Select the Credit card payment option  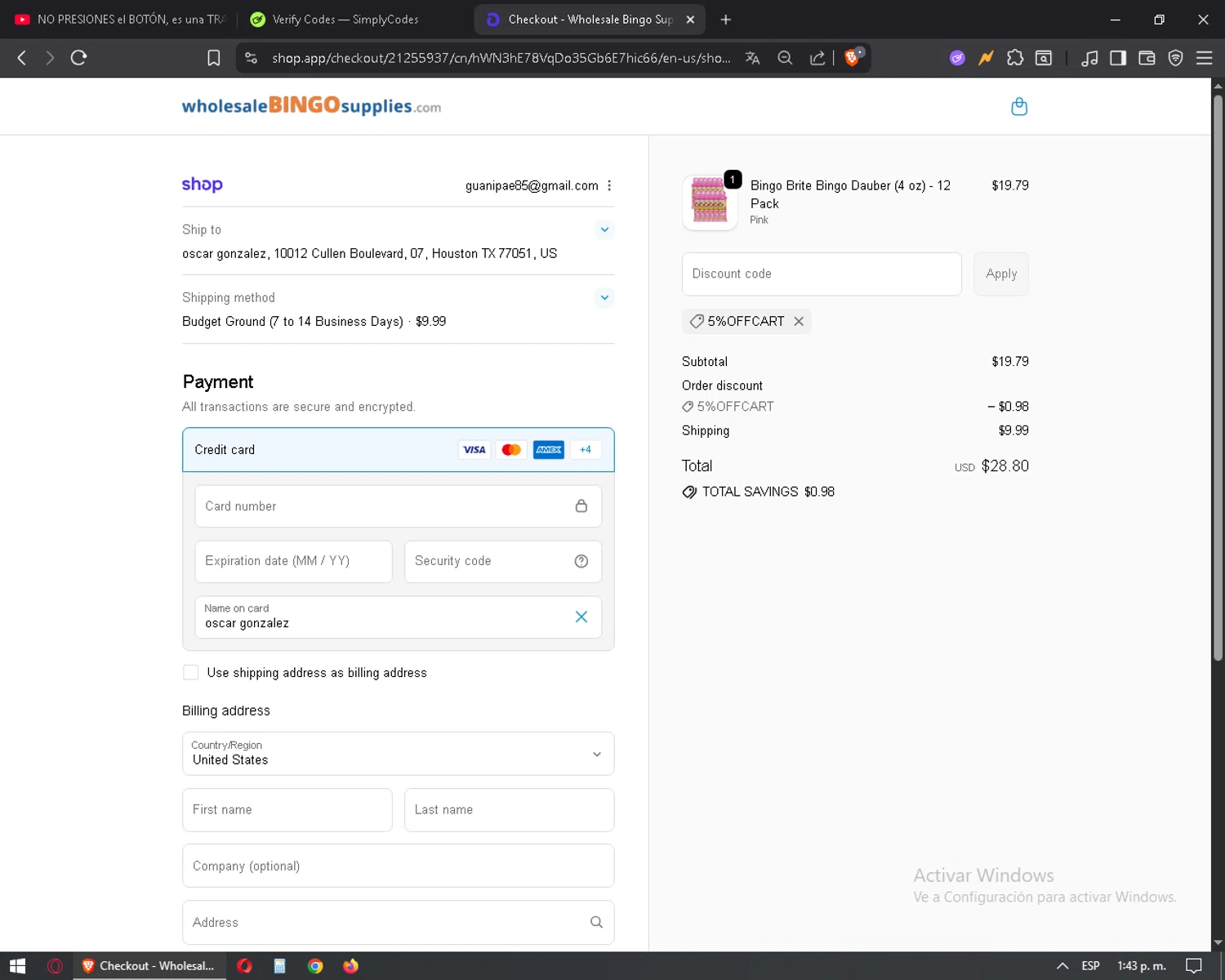[399, 449]
